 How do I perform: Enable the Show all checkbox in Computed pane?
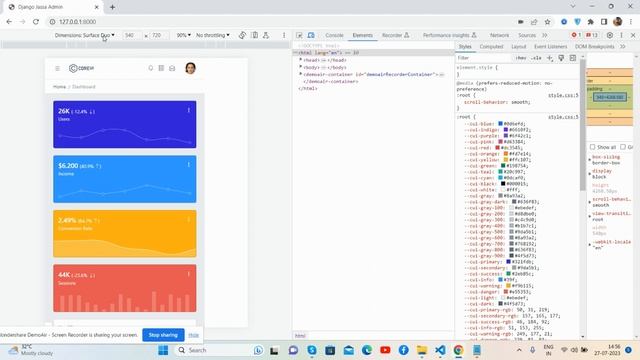[592, 147]
